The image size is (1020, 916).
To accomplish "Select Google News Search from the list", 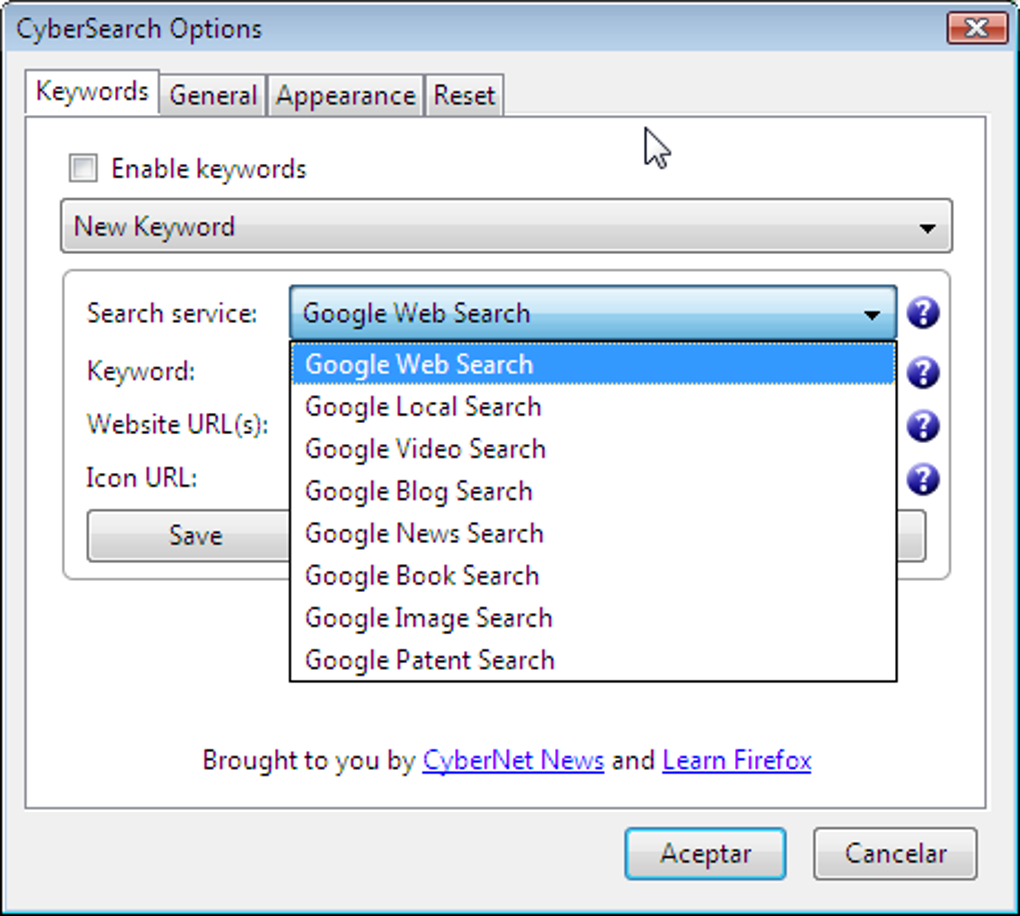I will click(x=423, y=533).
